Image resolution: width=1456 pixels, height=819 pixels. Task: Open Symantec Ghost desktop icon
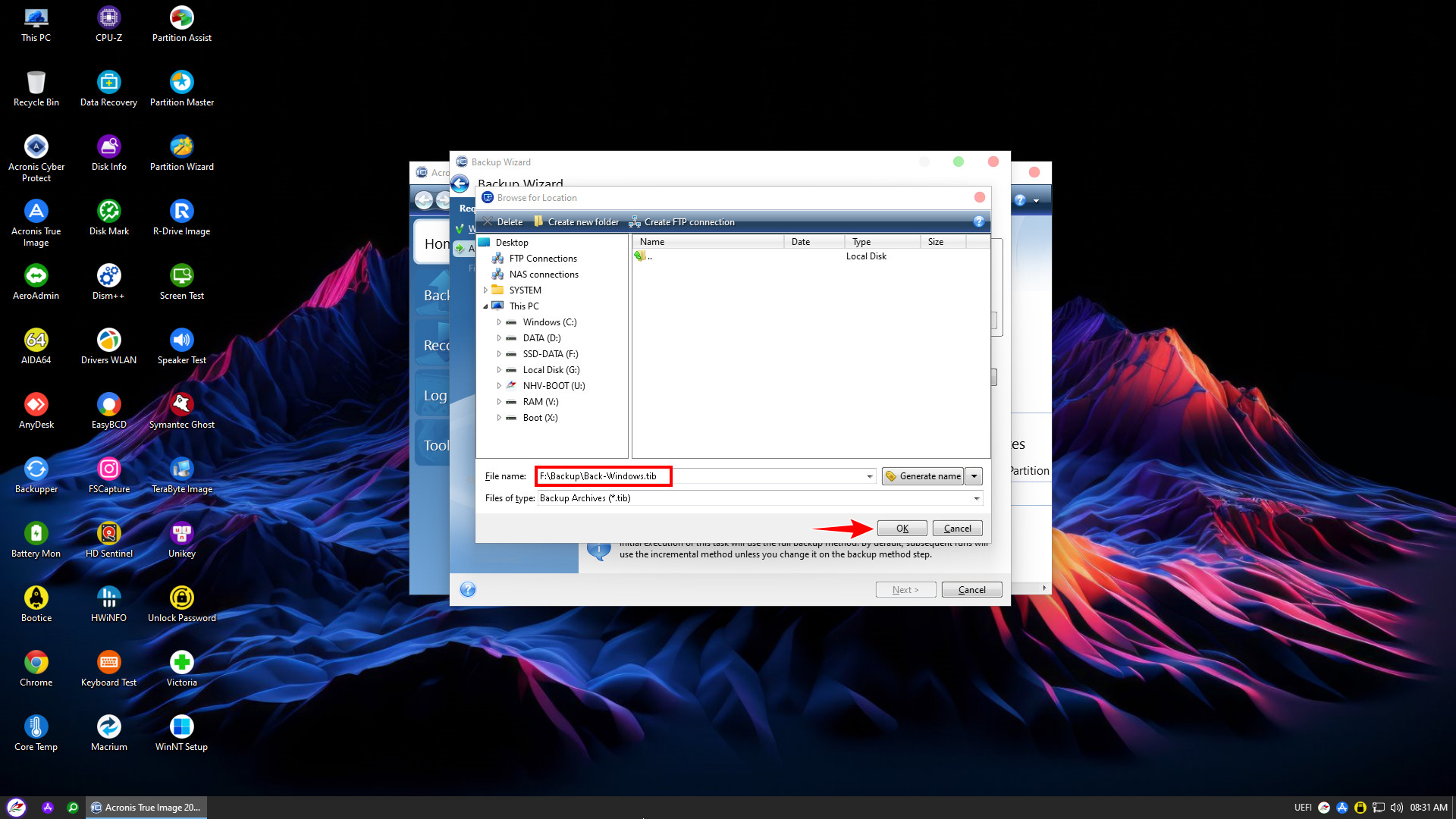182,405
